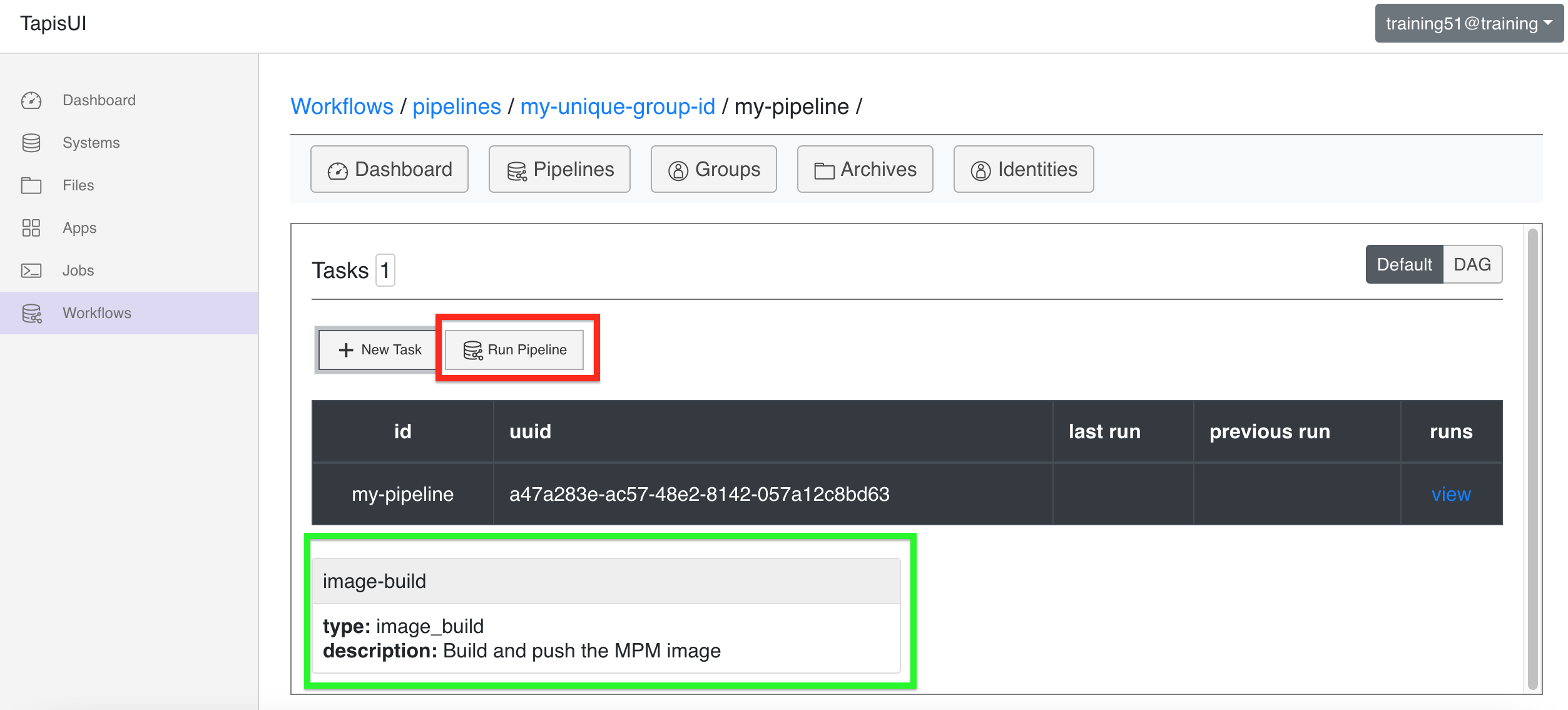The width and height of the screenshot is (1568, 710).
Task: Click the person icon on Groups button
Action: (x=678, y=170)
